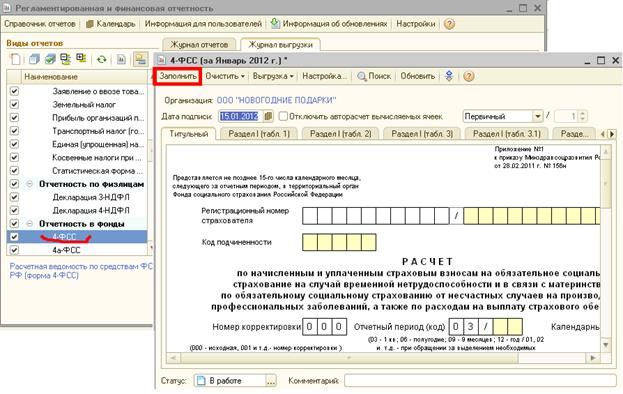Toggle checkbox for Транспортный налог
The image size is (623, 394).
click(14, 131)
